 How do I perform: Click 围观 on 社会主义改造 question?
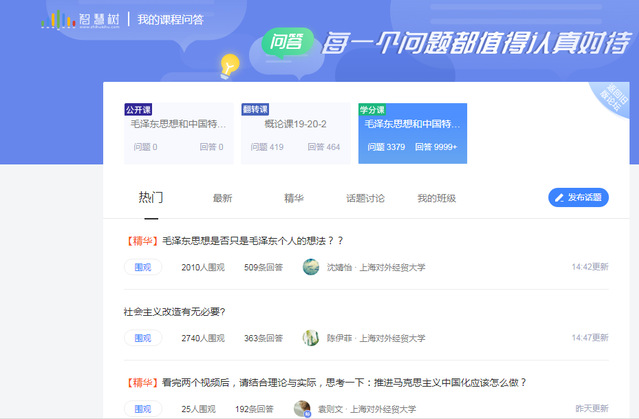[143, 338]
